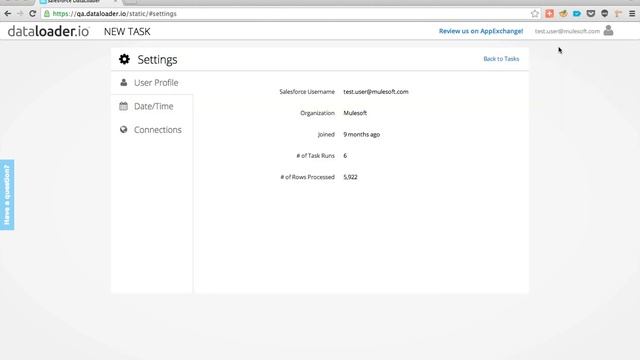Click the Pocket extension icon
The image size is (640, 360).
click(591, 13)
